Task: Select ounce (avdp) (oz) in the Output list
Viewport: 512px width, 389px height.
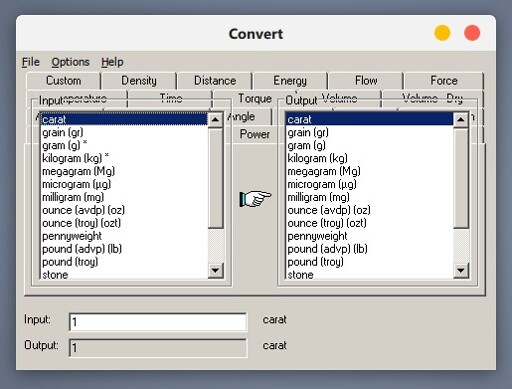Action: [370, 210]
